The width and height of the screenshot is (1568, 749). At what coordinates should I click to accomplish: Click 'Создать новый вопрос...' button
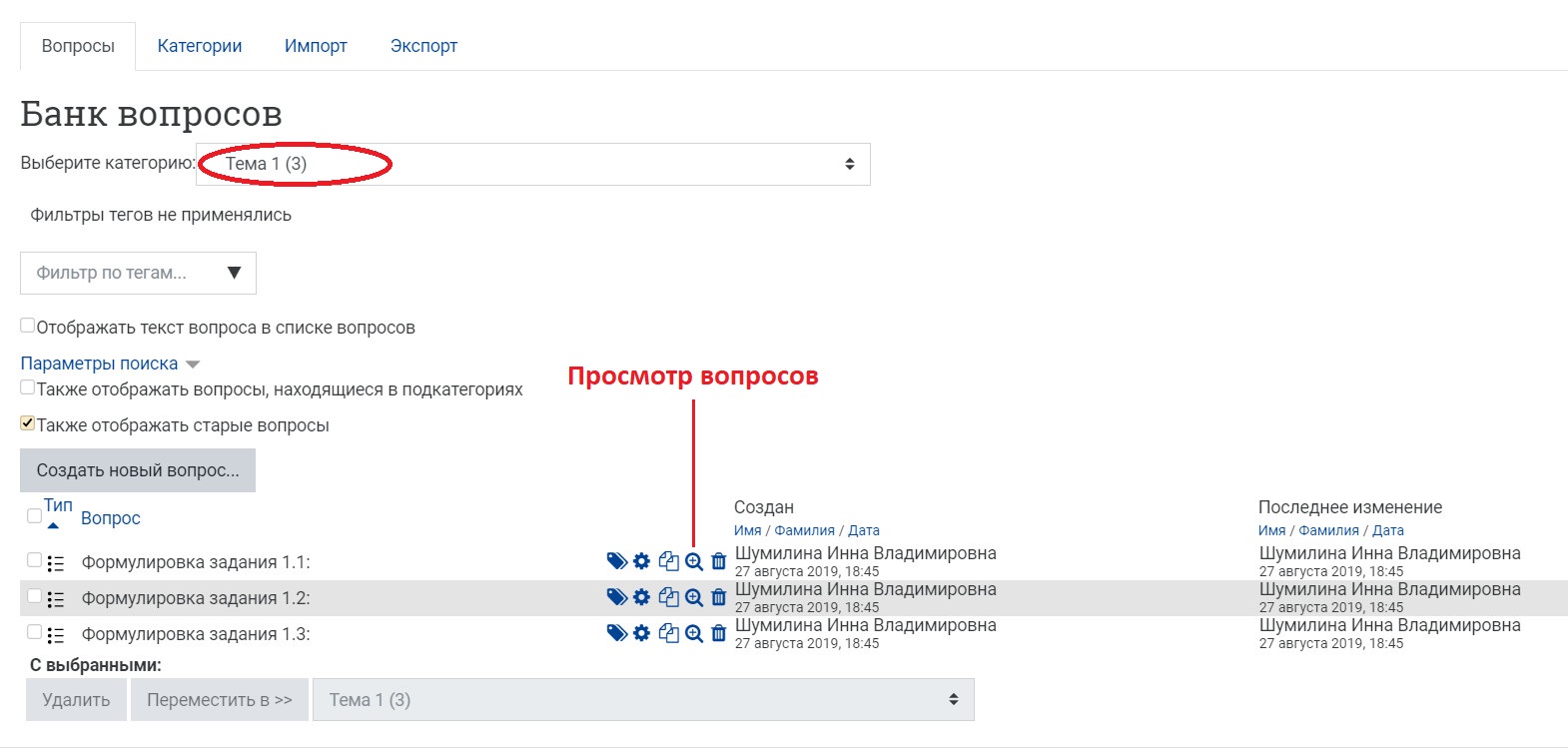pyautogui.click(x=138, y=470)
